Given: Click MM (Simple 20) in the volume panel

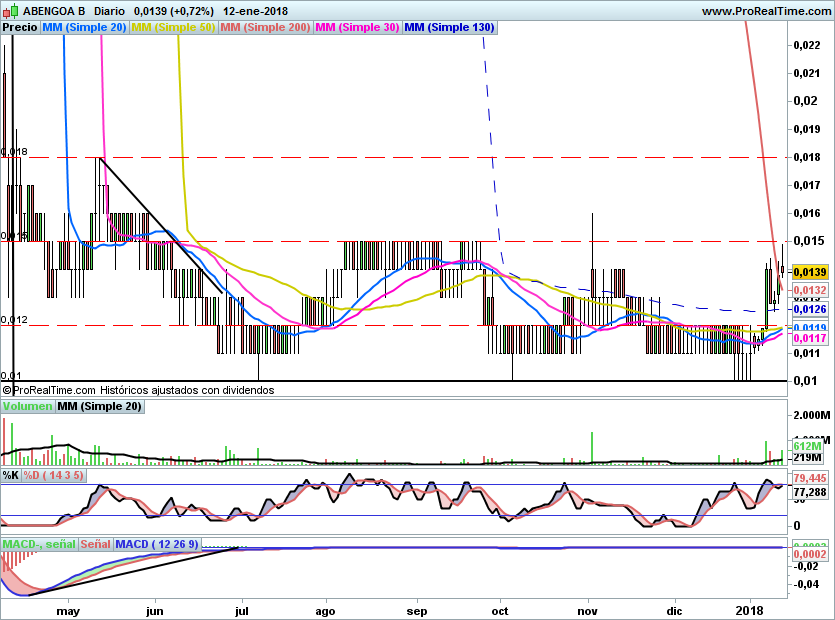Looking at the screenshot, I should [99, 407].
